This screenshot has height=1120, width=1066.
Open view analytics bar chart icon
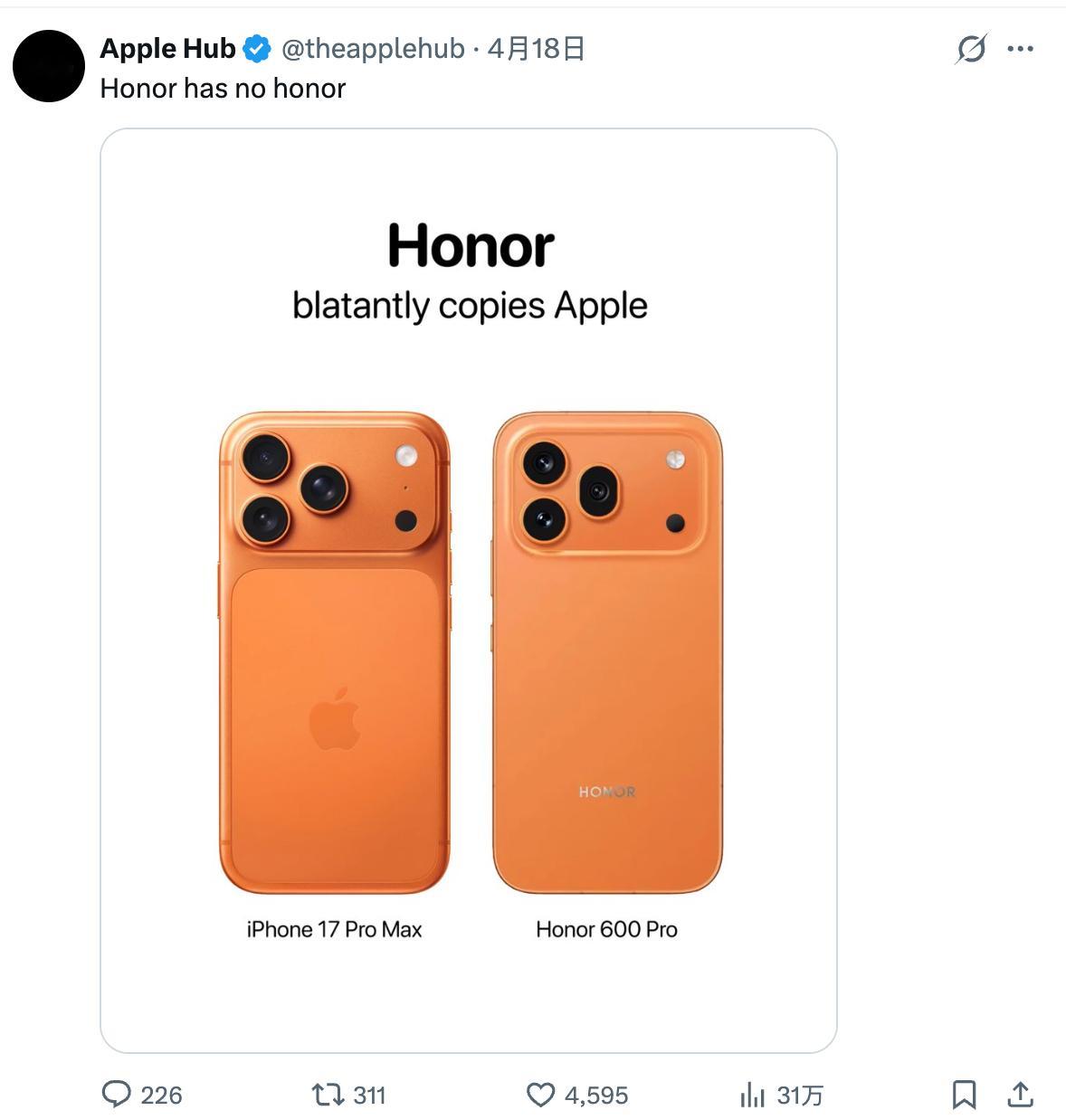752,1095
